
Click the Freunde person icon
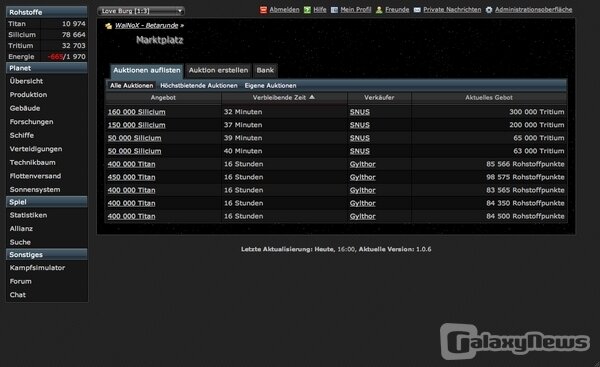tap(379, 10)
